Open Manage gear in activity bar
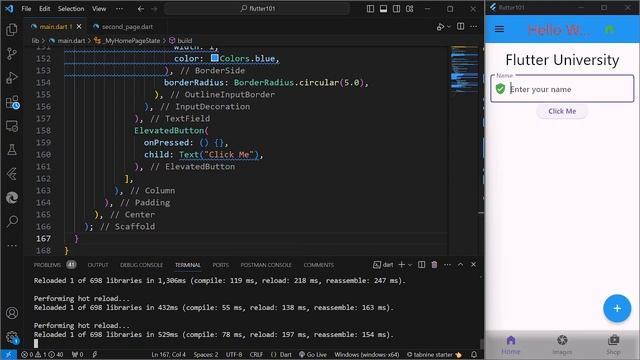This screenshot has width=640, height=360. coord(12,337)
